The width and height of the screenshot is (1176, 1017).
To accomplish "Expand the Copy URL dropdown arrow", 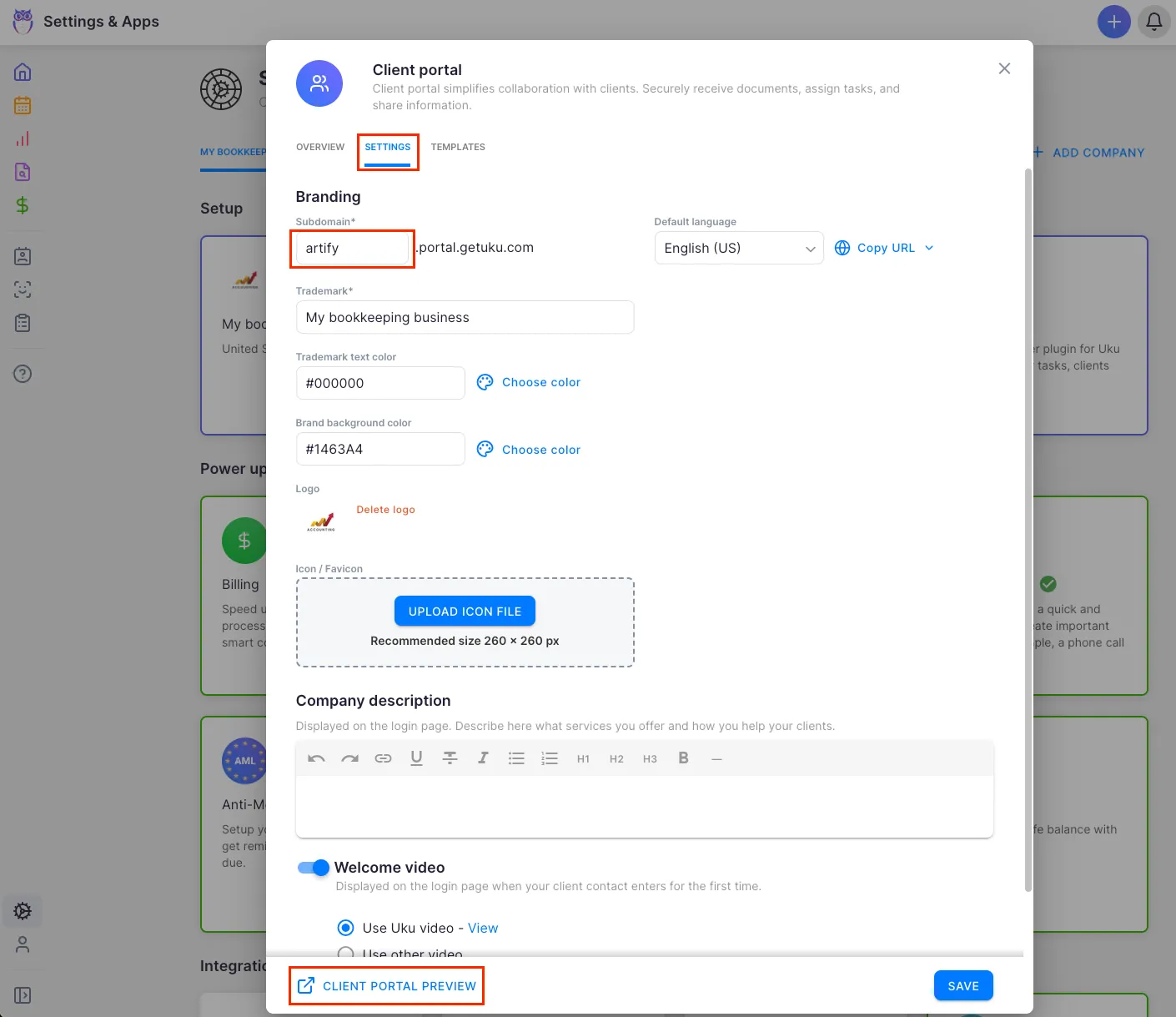I will [929, 248].
